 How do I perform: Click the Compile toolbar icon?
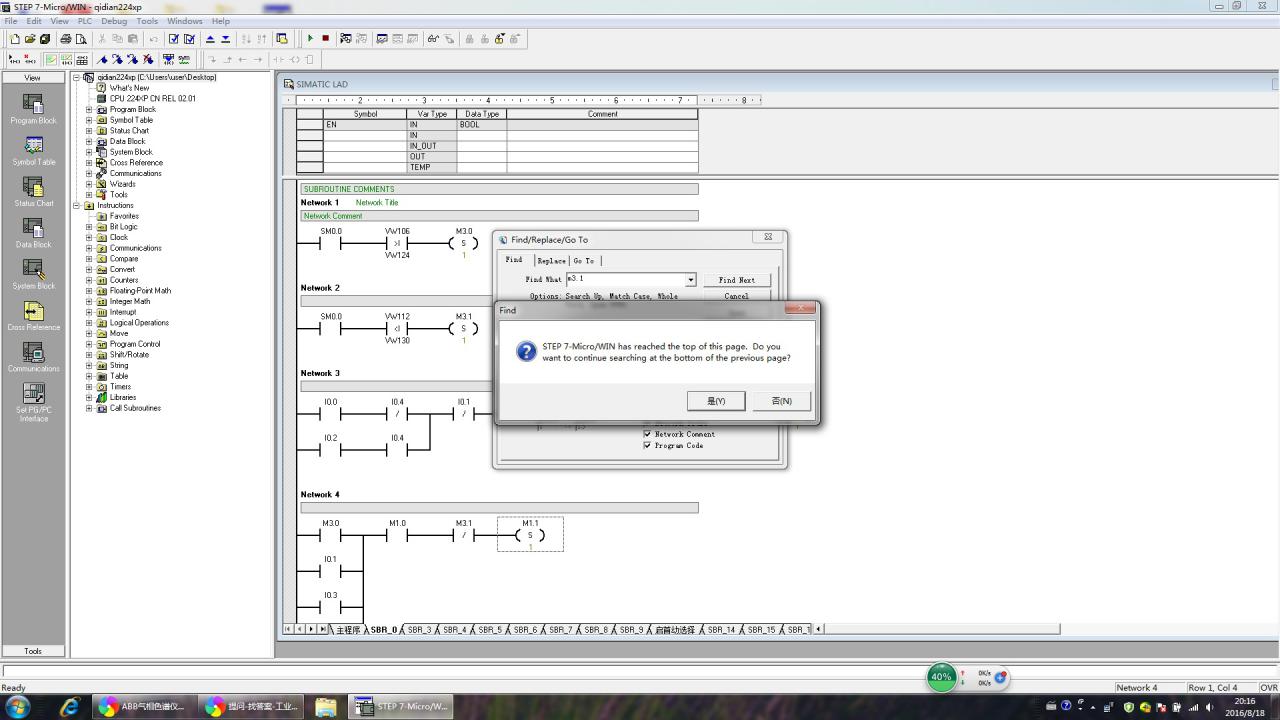pos(174,39)
